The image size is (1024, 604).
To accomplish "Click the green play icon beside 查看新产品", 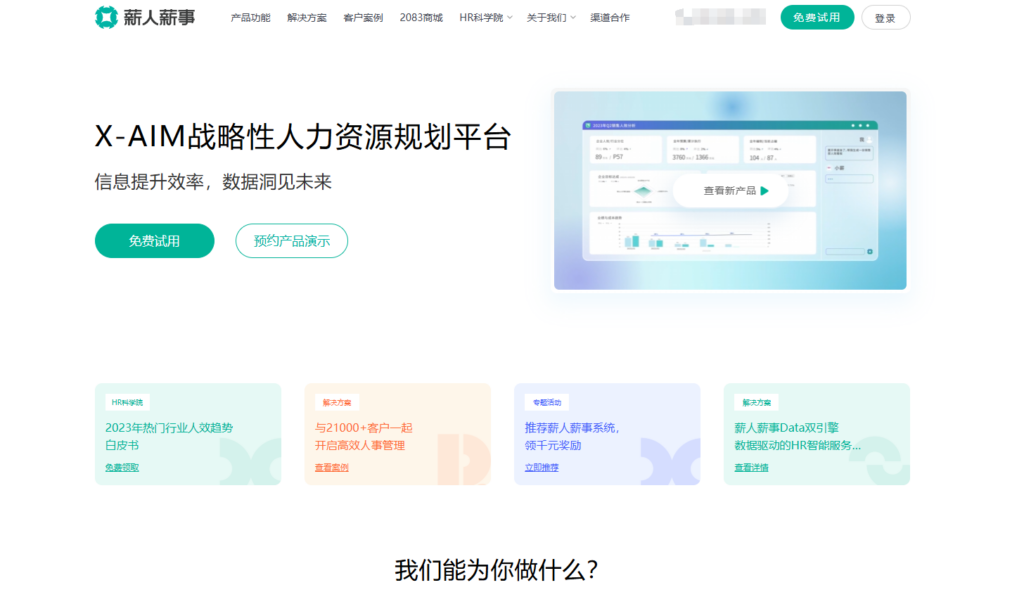I will [765, 190].
